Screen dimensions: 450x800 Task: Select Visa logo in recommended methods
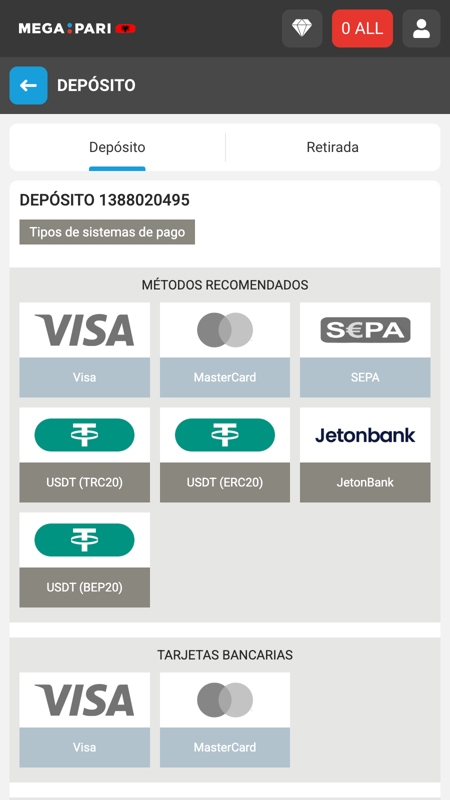coord(85,330)
